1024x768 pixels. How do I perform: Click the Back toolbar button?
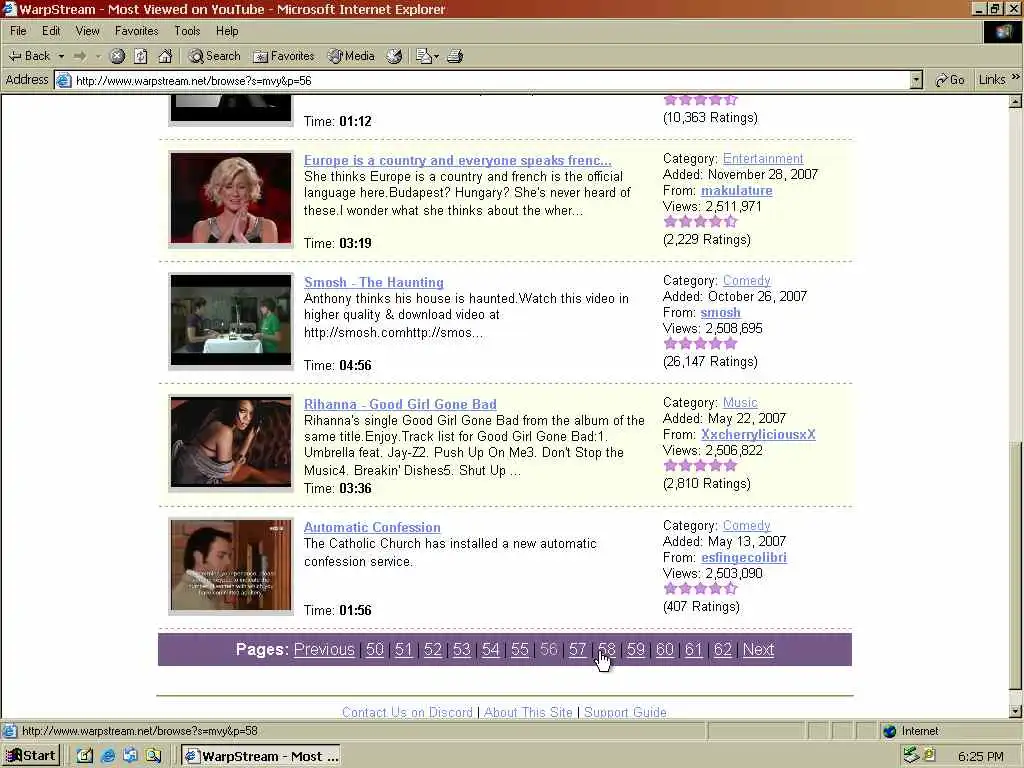29,56
